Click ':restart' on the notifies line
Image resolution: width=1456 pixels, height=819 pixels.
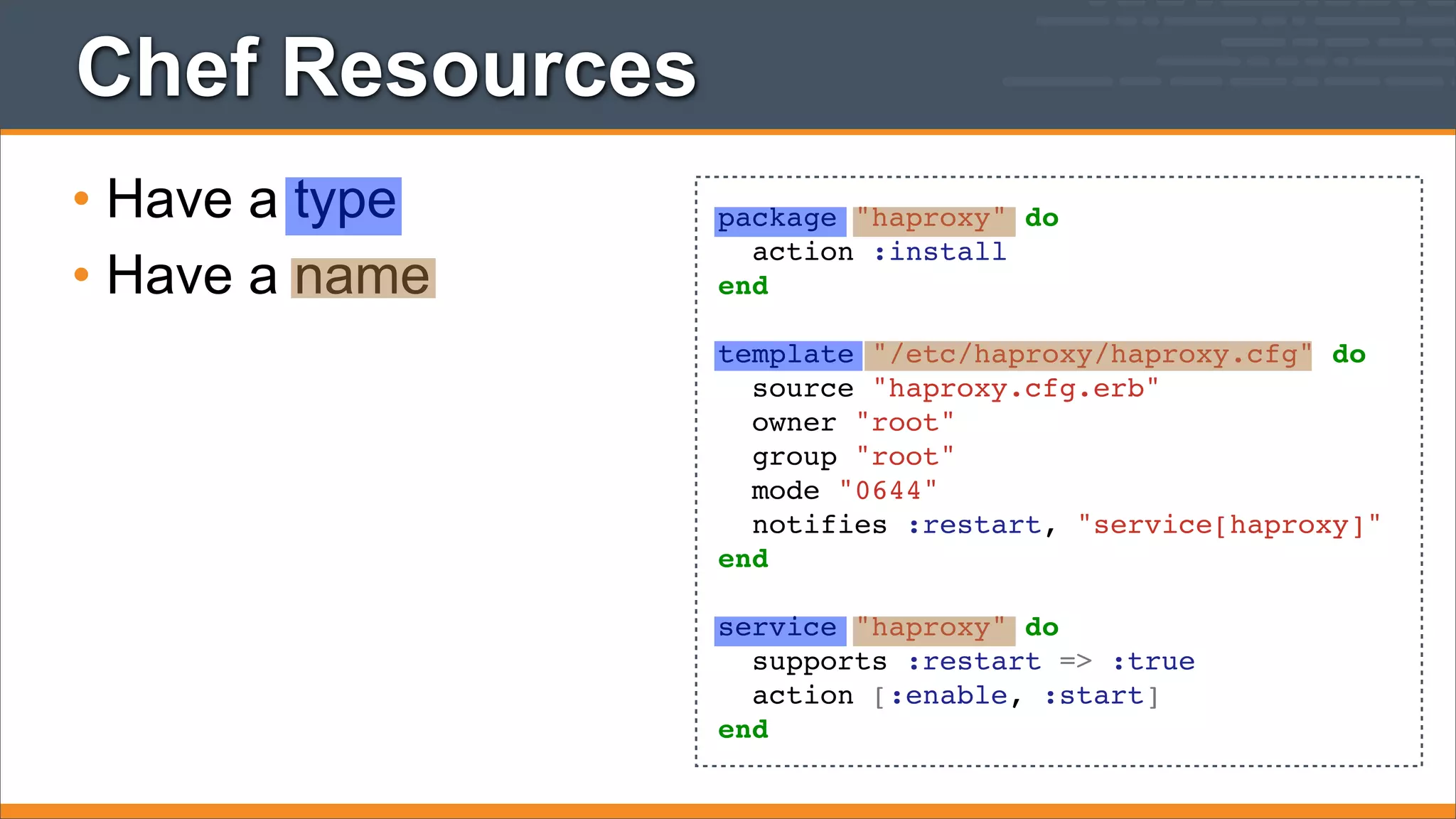(x=974, y=525)
